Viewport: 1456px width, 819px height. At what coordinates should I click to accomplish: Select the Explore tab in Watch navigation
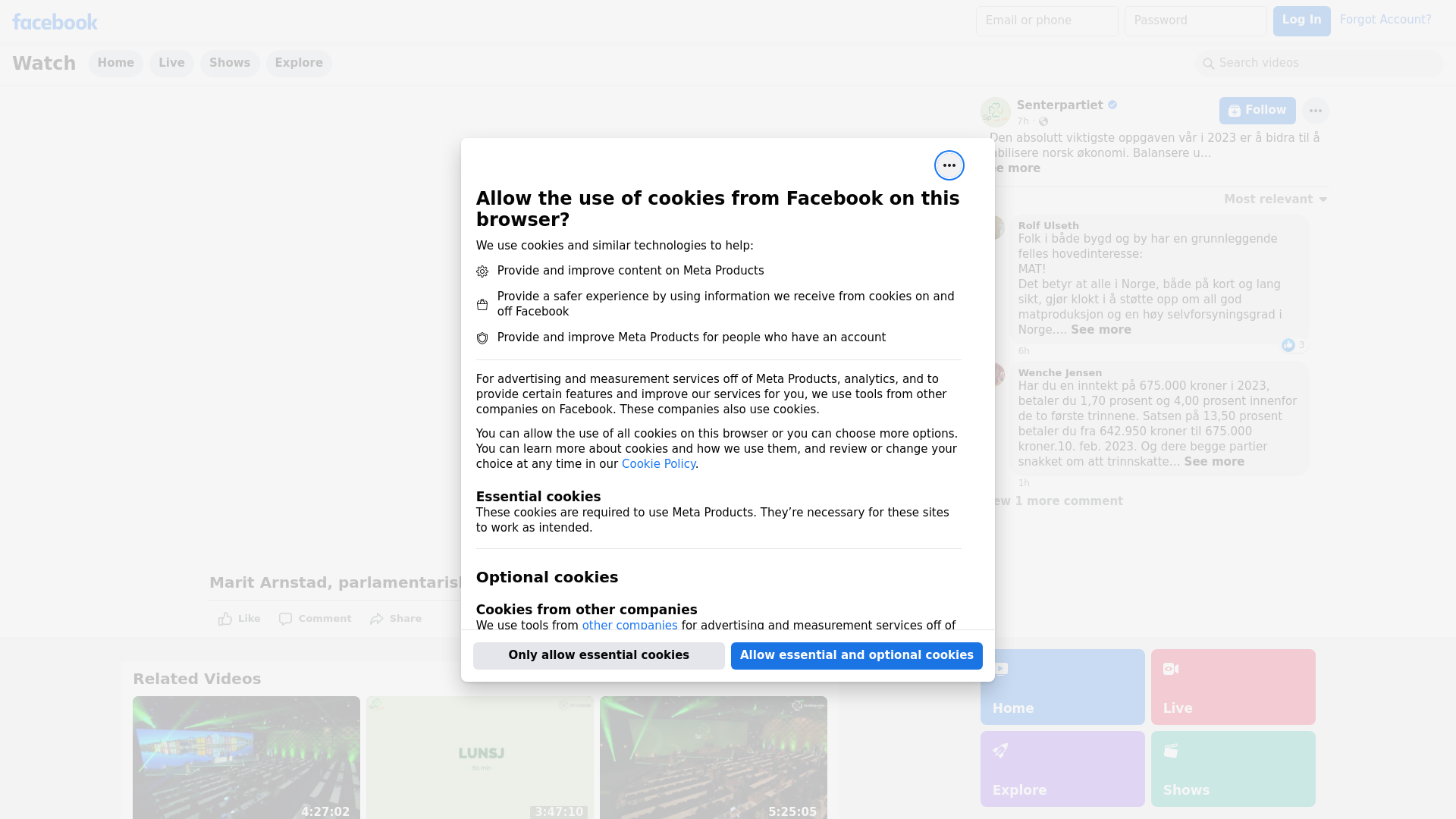(299, 63)
